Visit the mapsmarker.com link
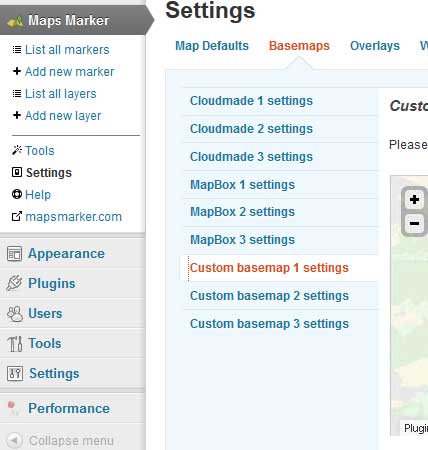This screenshot has height=450, width=428. coord(73,217)
